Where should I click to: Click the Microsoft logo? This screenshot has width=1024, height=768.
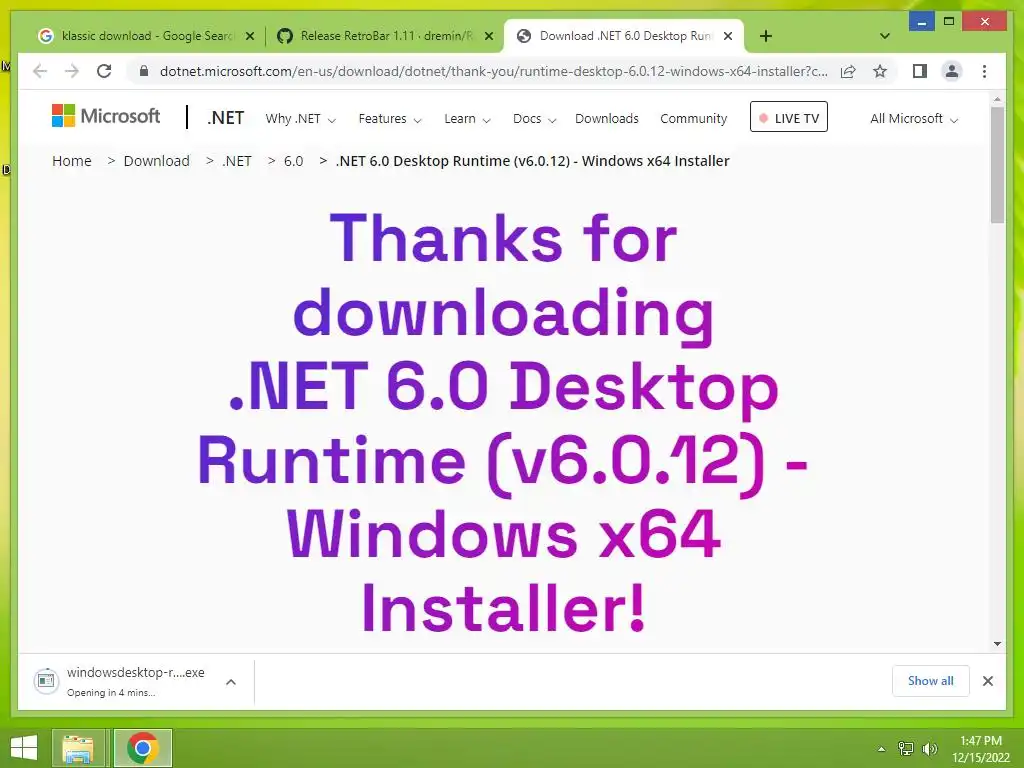[x=106, y=116]
